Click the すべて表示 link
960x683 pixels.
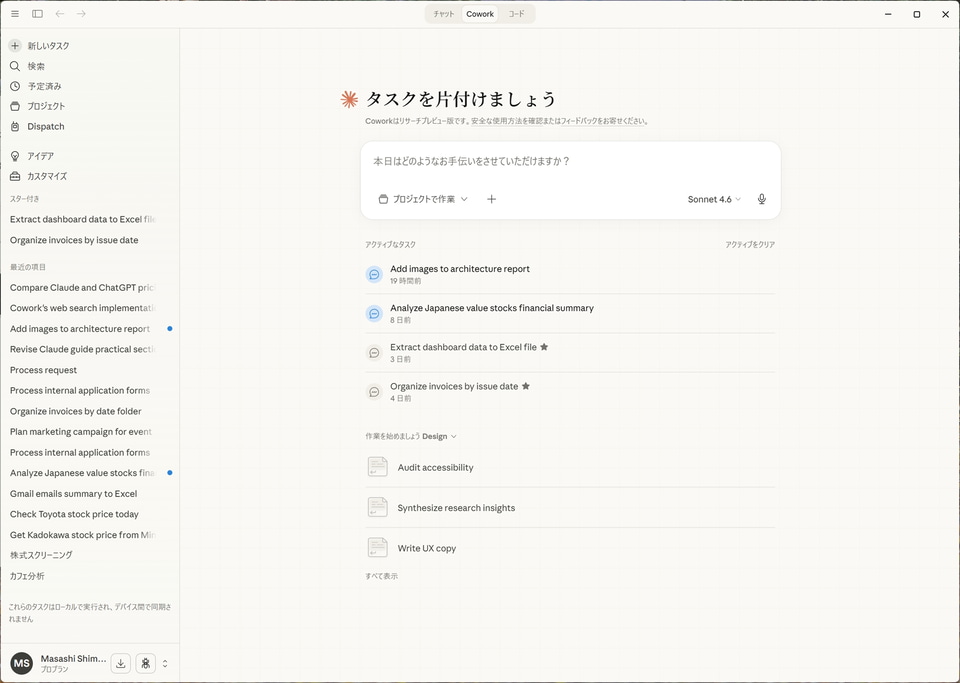[381, 576]
